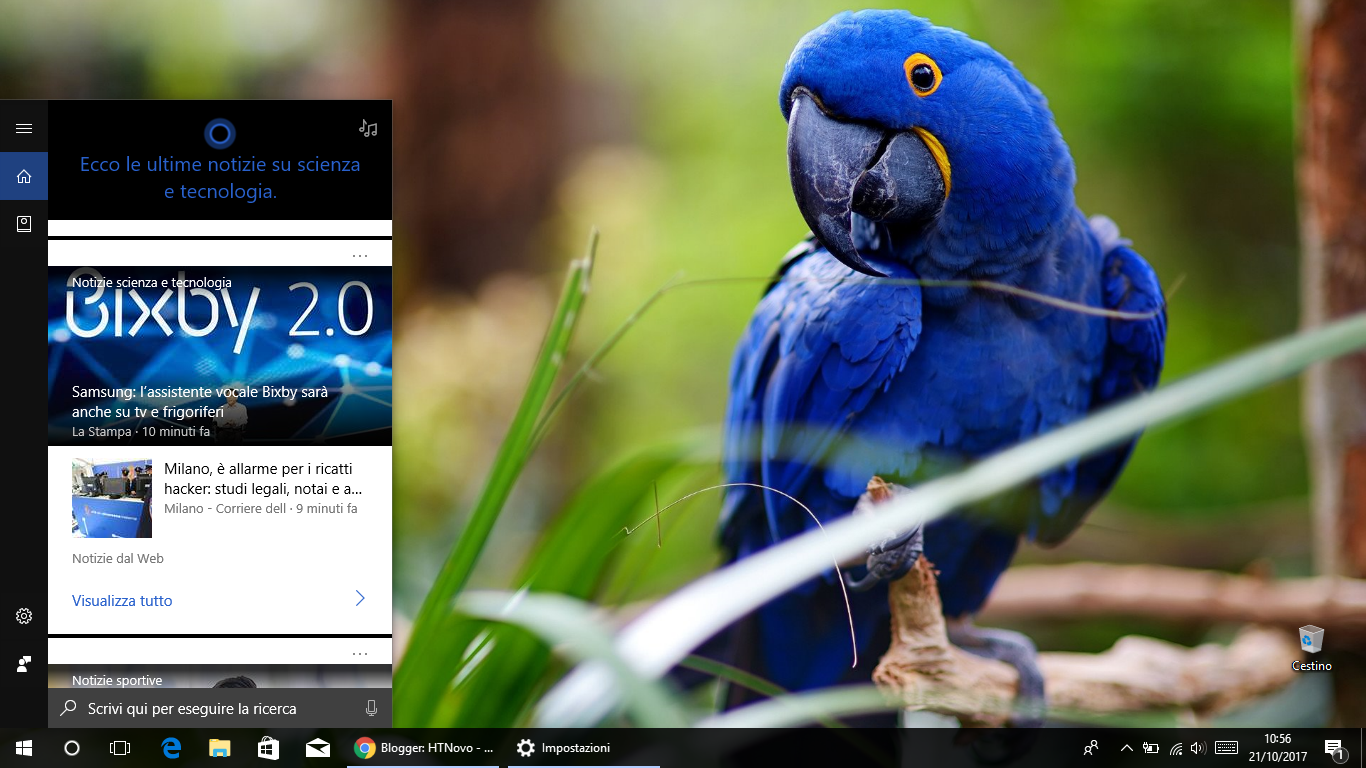Click the search magnifier icon
This screenshot has height=768, width=1366.
pyautogui.click(x=68, y=708)
